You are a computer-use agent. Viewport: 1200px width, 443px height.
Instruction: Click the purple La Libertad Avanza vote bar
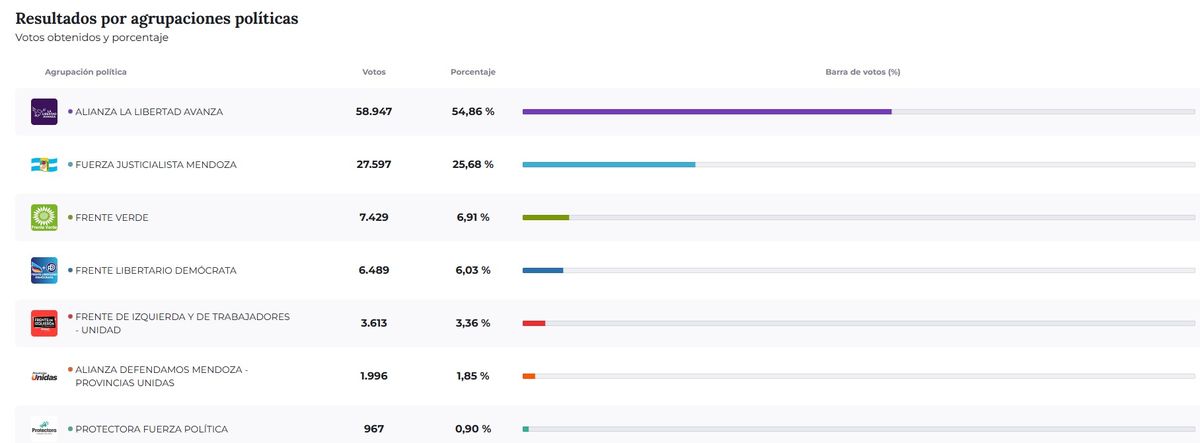[706, 111]
